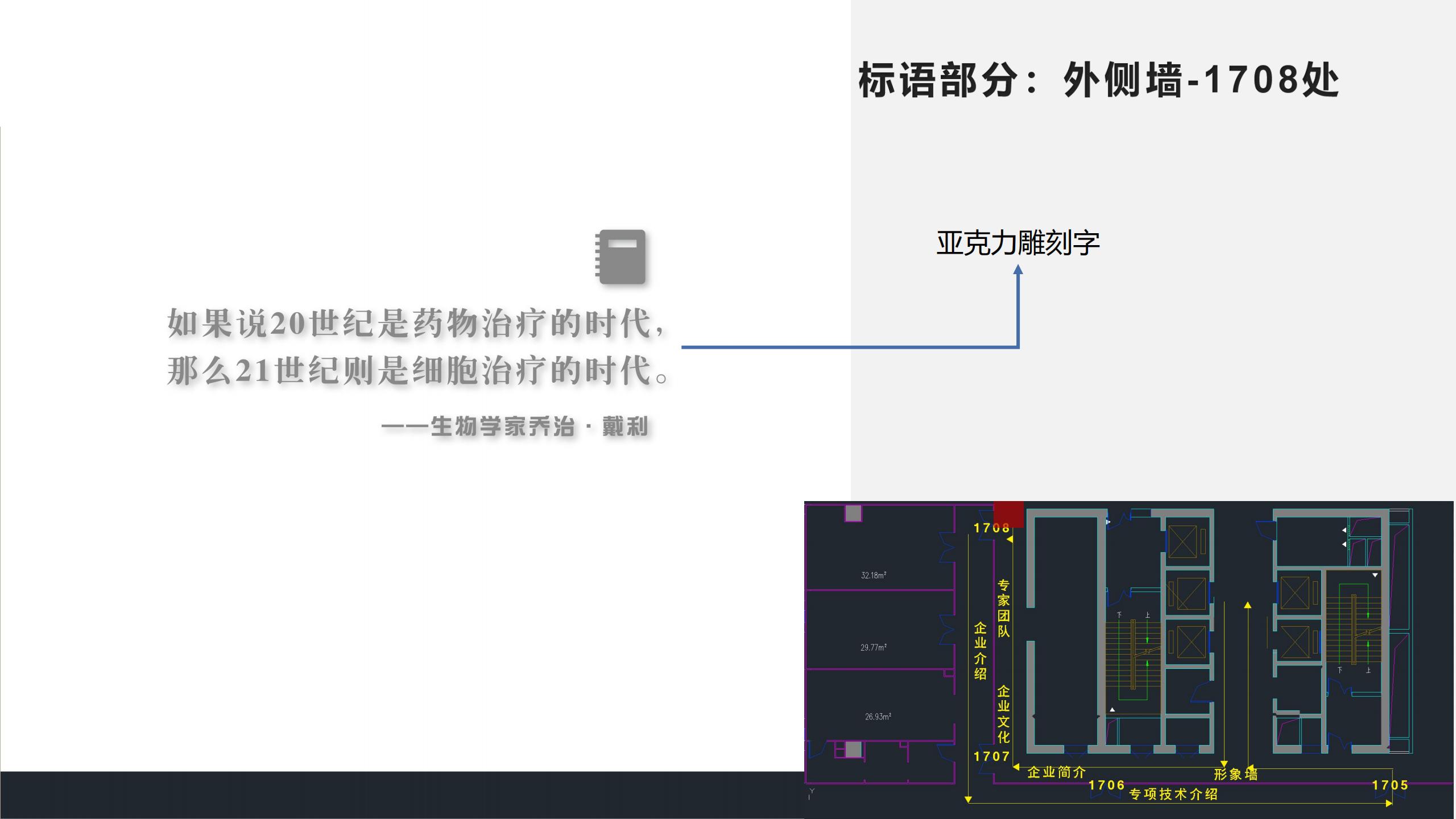Click the second quote line about 21世纪
The width and height of the screenshot is (1456, 819).
point(418,370)
